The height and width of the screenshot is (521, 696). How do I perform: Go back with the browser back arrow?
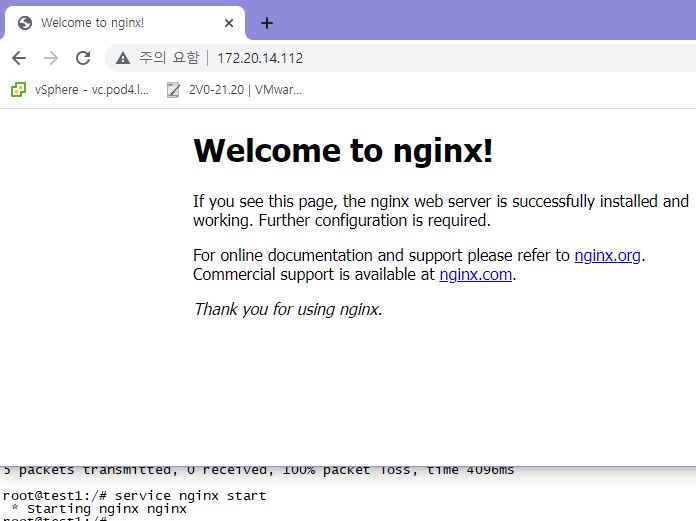19,58
